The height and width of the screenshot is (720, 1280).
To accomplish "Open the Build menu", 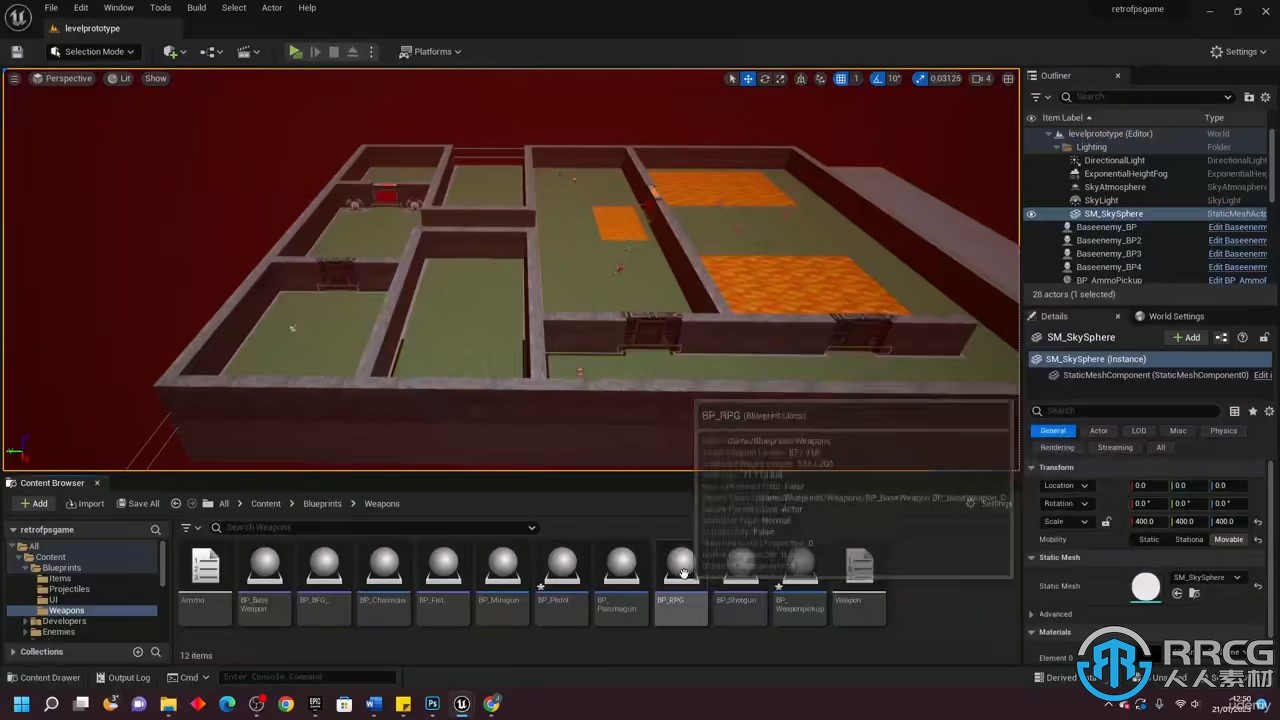I will coord(197,8).
